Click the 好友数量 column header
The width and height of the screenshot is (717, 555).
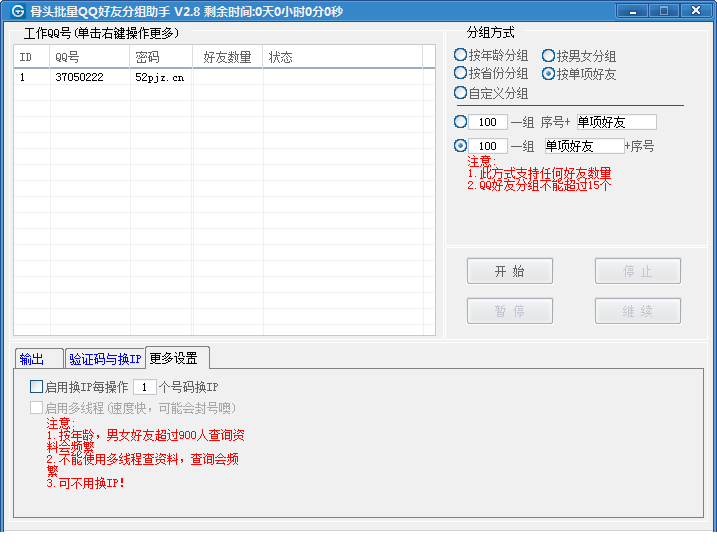(228, 57)
